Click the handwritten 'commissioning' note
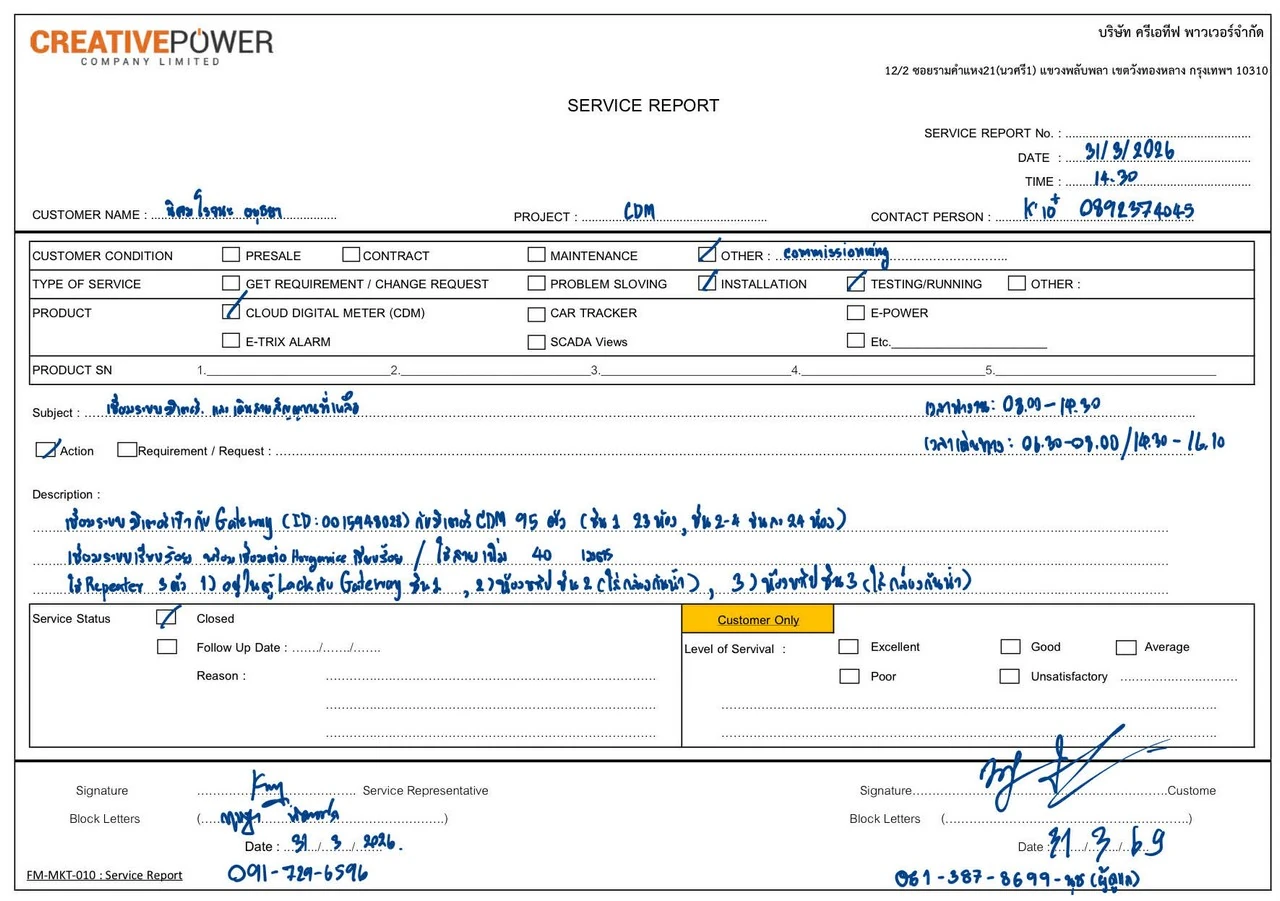Image resolution: width=1280 pixels, height=901 pixels. [835, 253]
